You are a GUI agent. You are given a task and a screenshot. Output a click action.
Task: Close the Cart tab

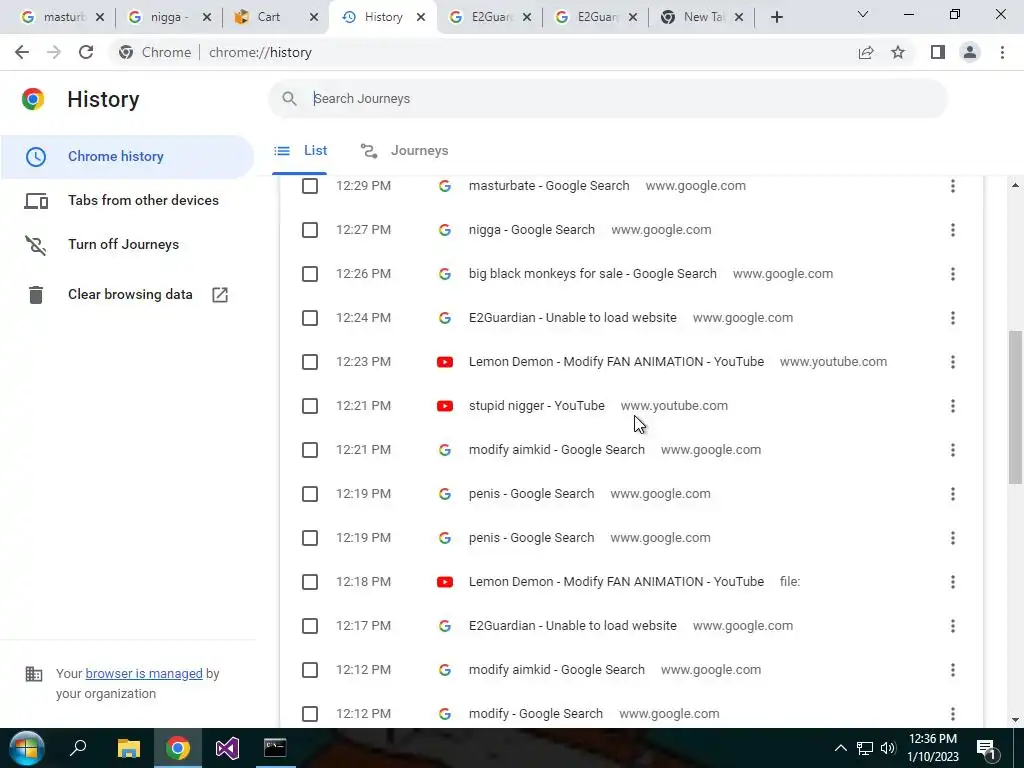pyautogui.click(x=314, y=17)
